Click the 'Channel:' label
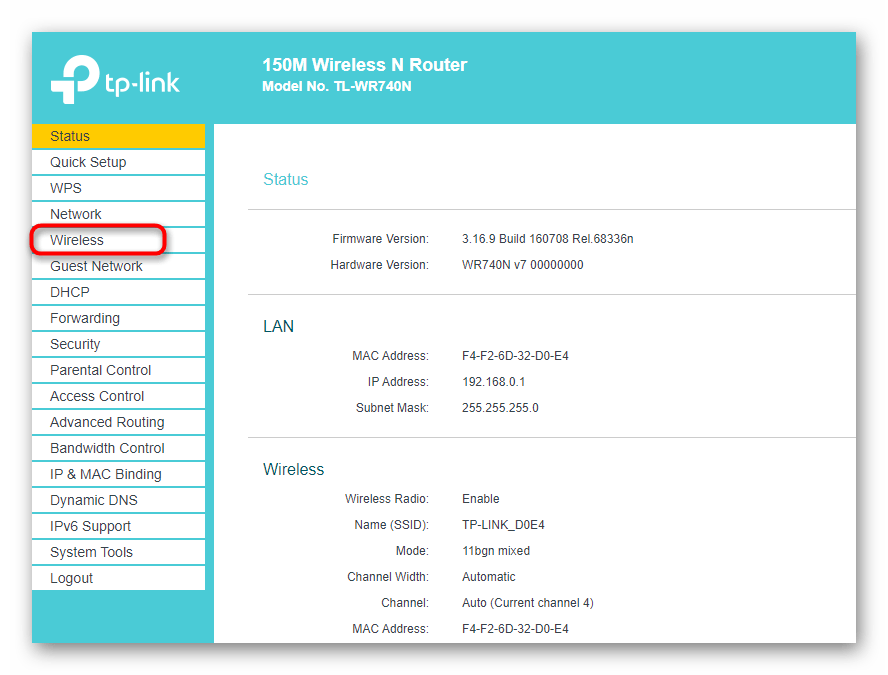 tap(405, 603)
